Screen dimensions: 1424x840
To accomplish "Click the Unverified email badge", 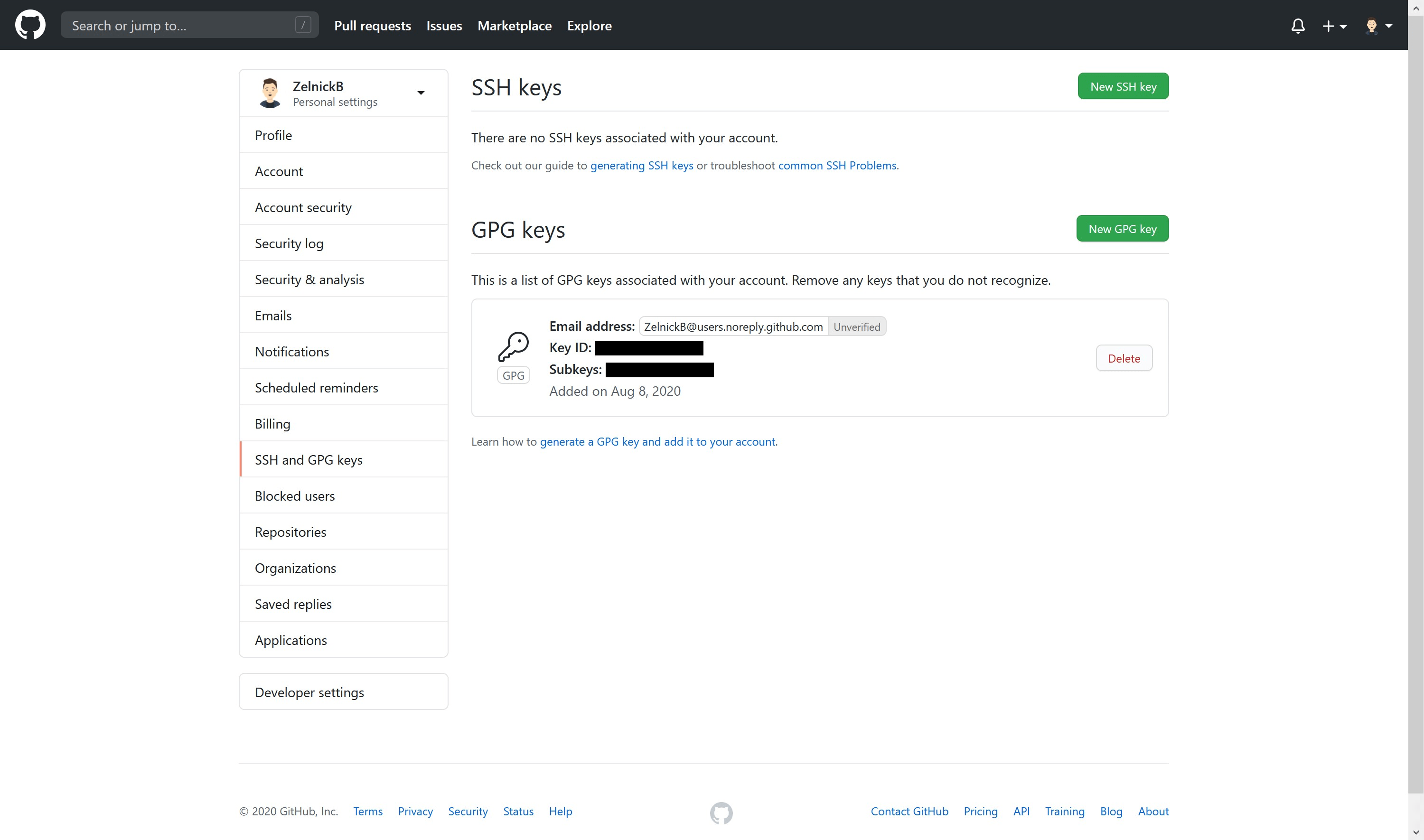I will [x=856, y=327].
